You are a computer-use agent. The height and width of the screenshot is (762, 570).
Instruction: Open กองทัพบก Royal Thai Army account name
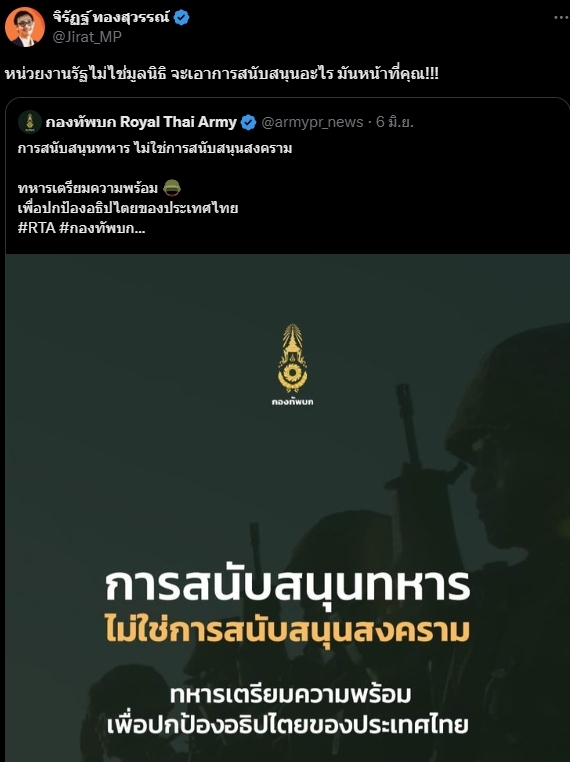click(x=141, y=122)
